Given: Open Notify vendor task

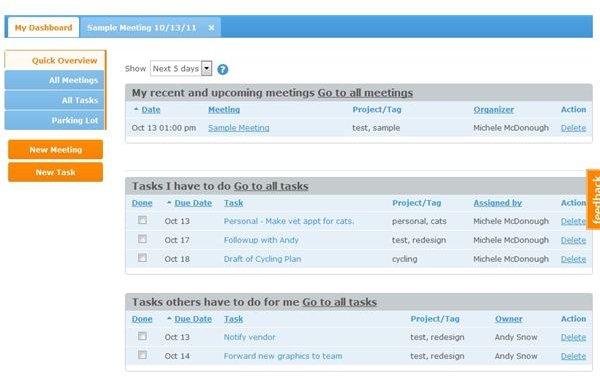Looking at the screenshot, I should (x=249, y=337).
